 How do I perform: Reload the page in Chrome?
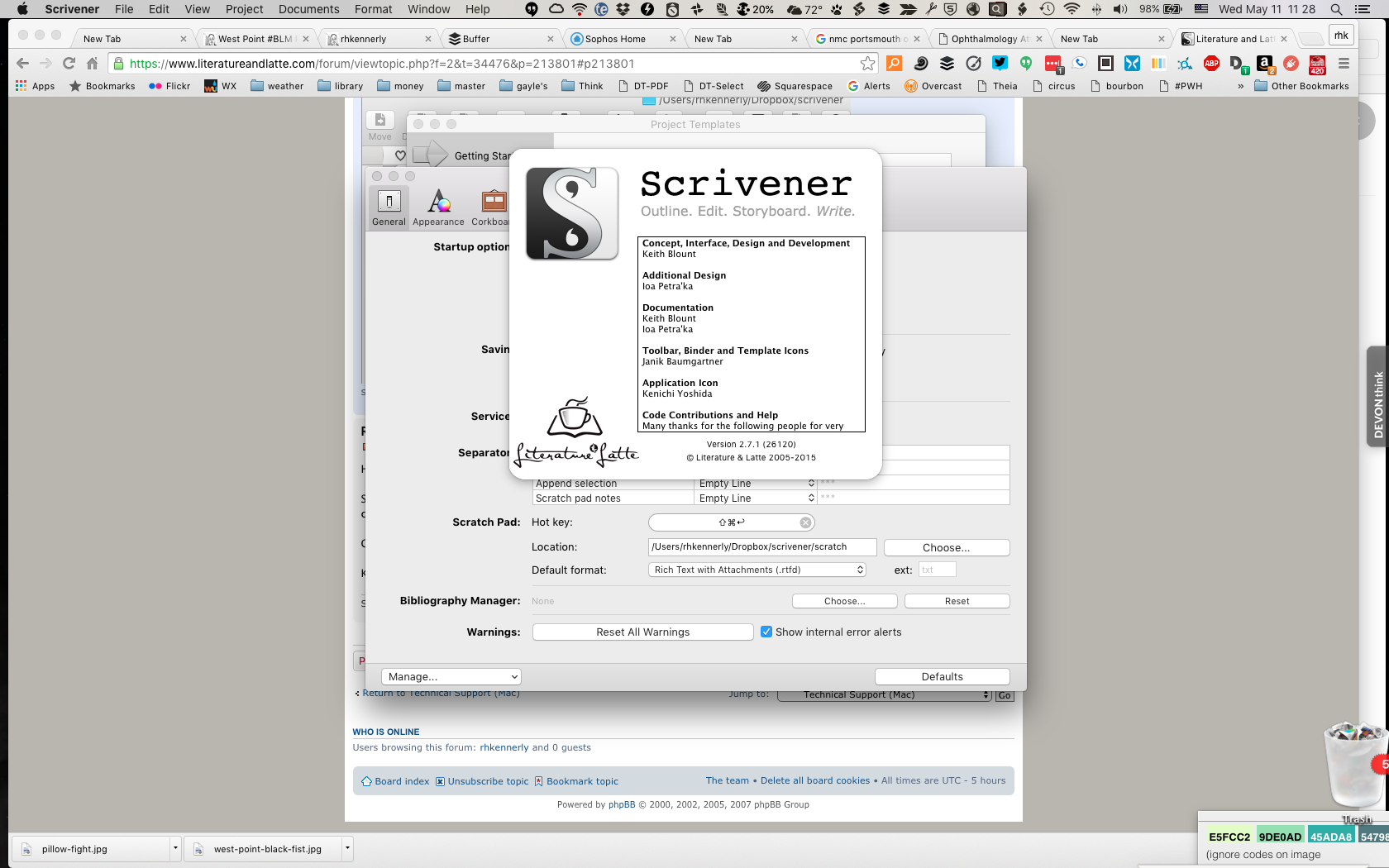point(69,64)
